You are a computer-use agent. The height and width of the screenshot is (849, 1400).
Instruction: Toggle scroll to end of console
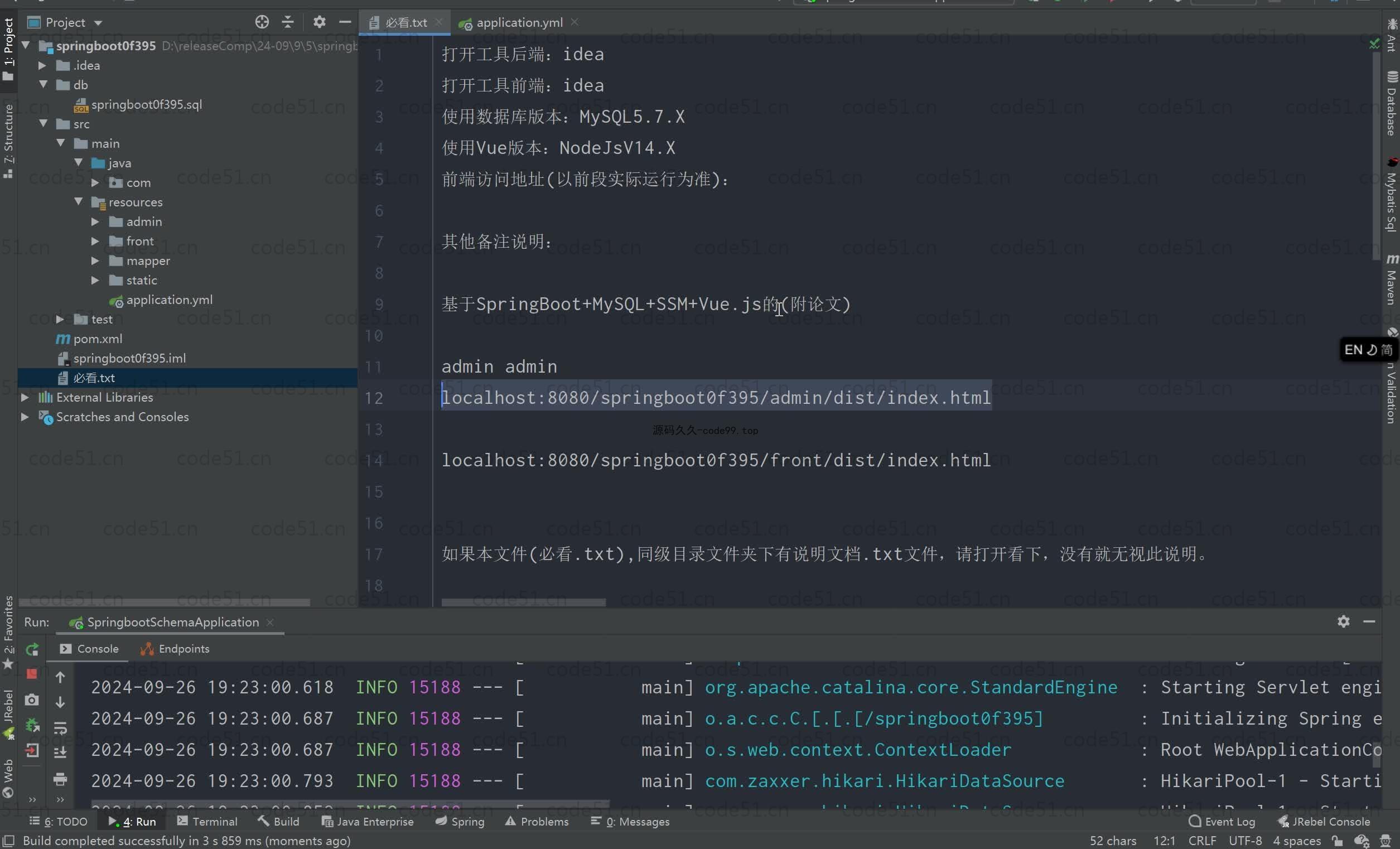60,752
